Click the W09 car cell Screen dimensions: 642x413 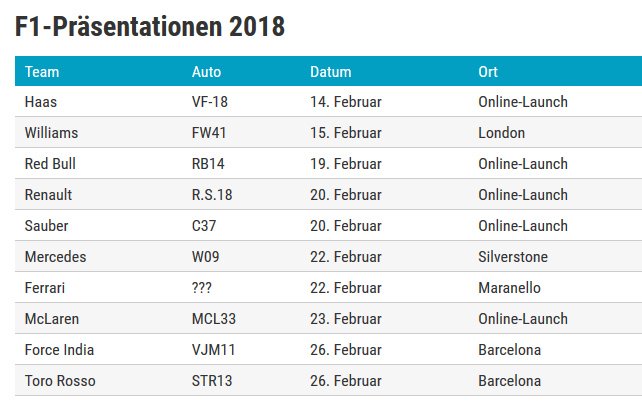(x=206, y=257)
